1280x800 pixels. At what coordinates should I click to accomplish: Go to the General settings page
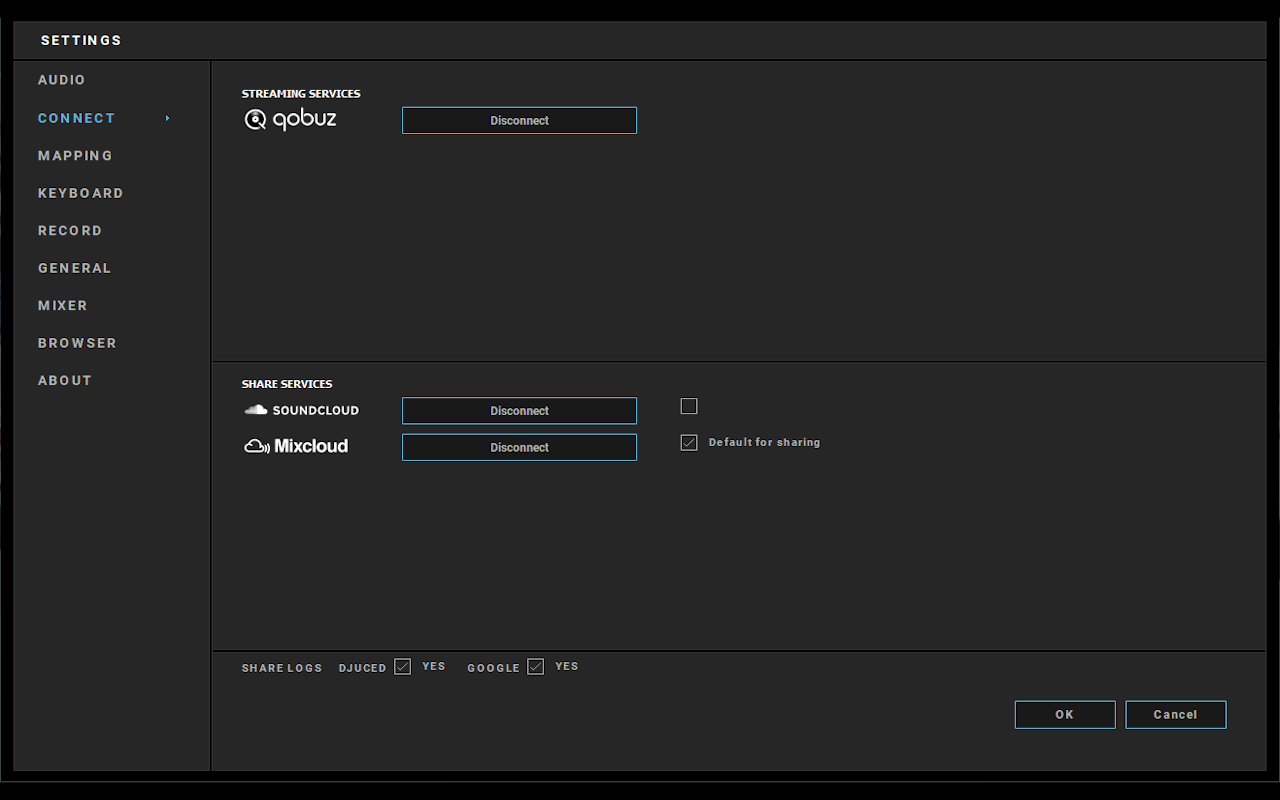click(74, 267)
